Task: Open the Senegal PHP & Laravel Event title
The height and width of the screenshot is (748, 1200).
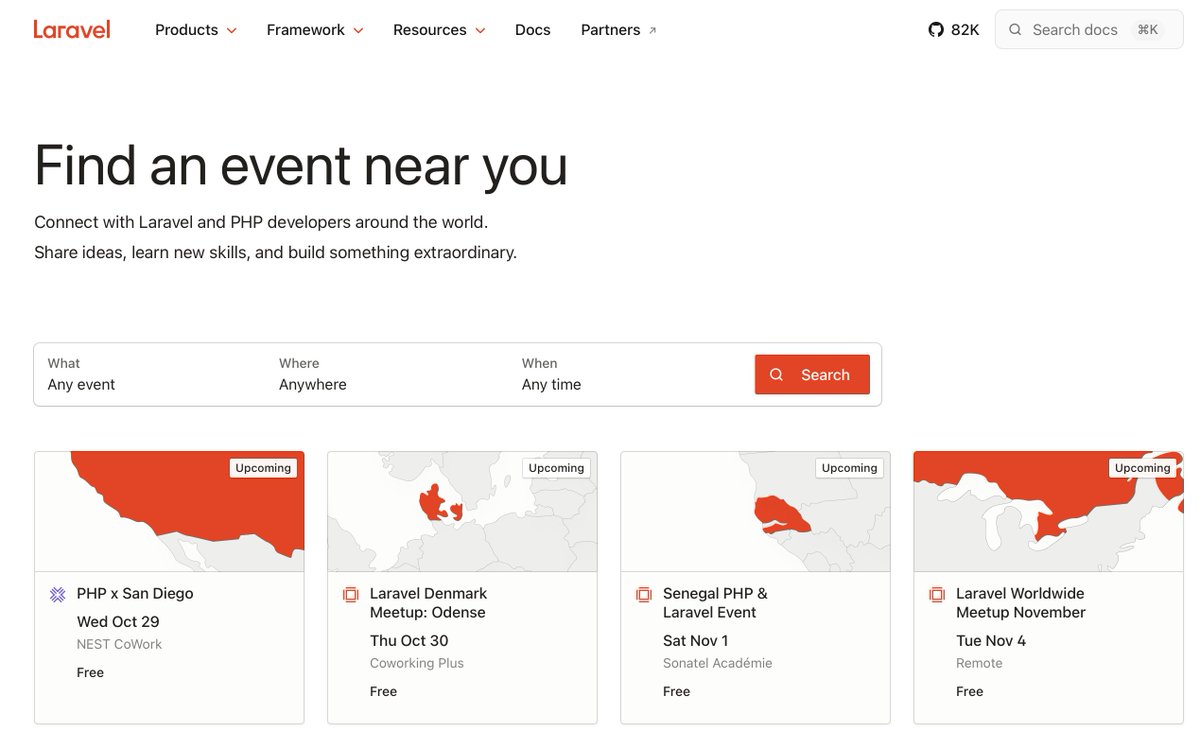Action: (715, 603)
